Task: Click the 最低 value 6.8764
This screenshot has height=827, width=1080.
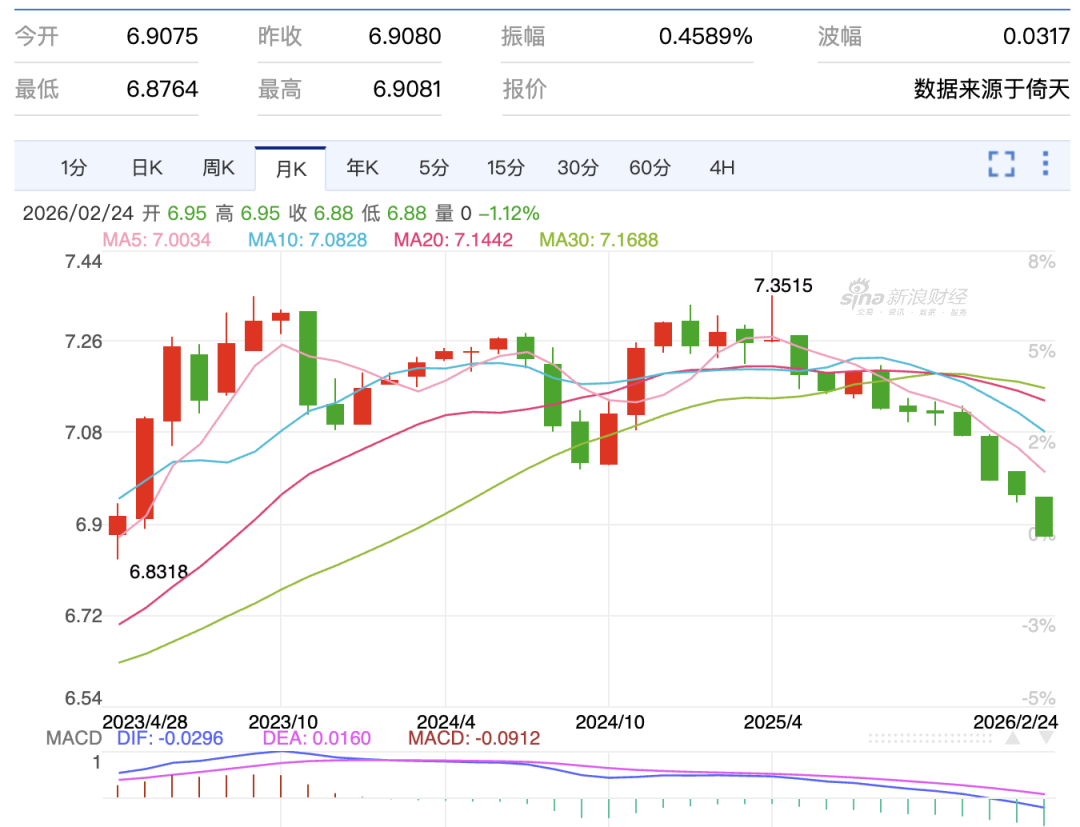Action: [x=162, y=89]
